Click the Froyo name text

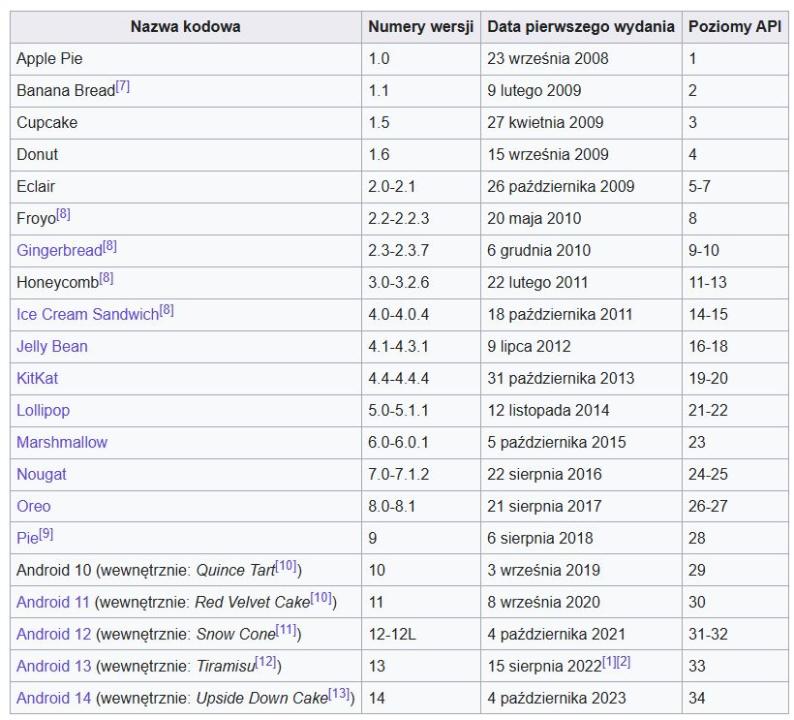pyautogui.click(x=36, y=218)
